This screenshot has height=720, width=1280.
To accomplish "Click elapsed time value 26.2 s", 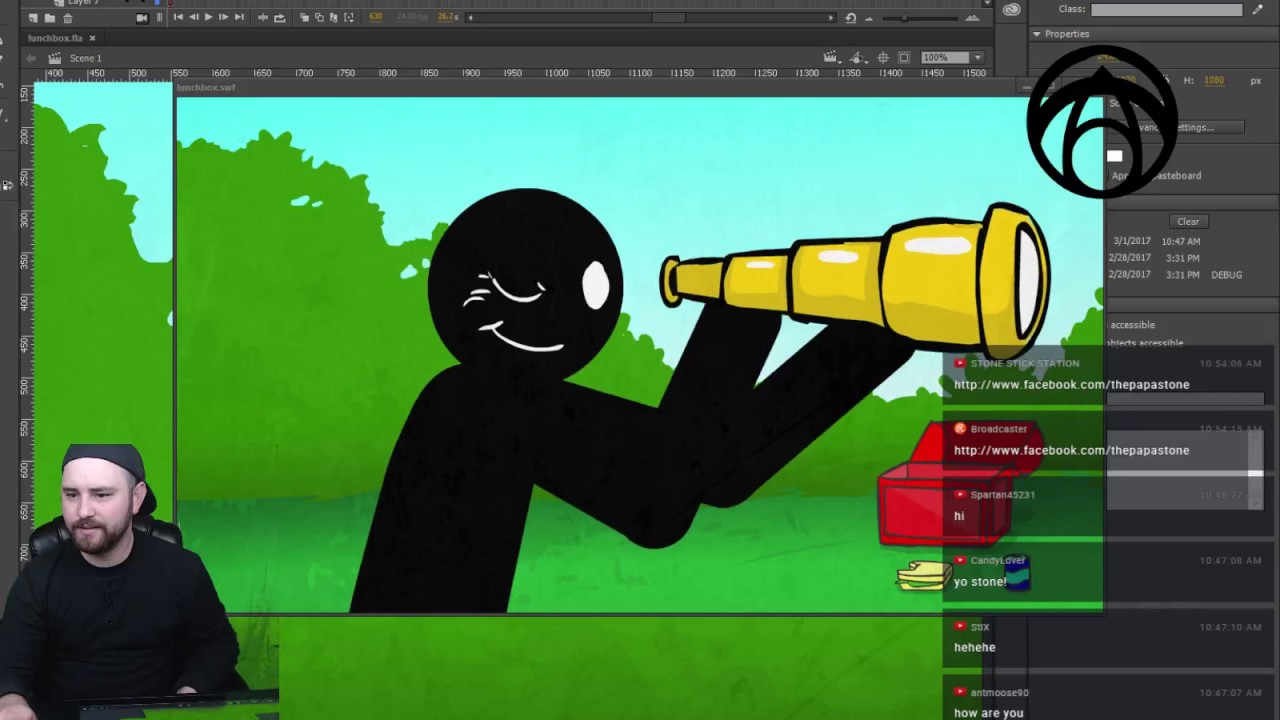I will point(447,17).
